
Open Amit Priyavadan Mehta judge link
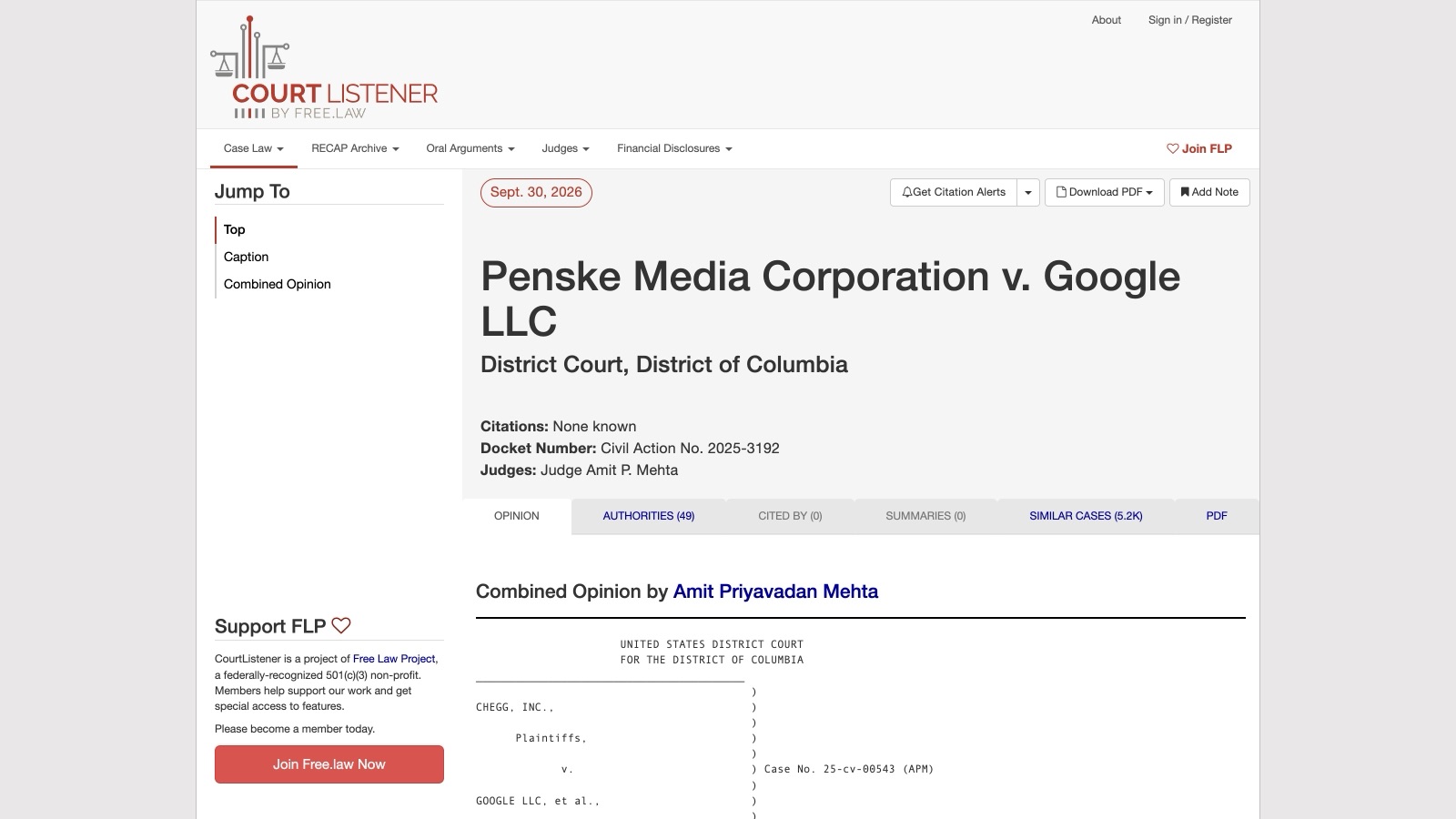(775, 591)
